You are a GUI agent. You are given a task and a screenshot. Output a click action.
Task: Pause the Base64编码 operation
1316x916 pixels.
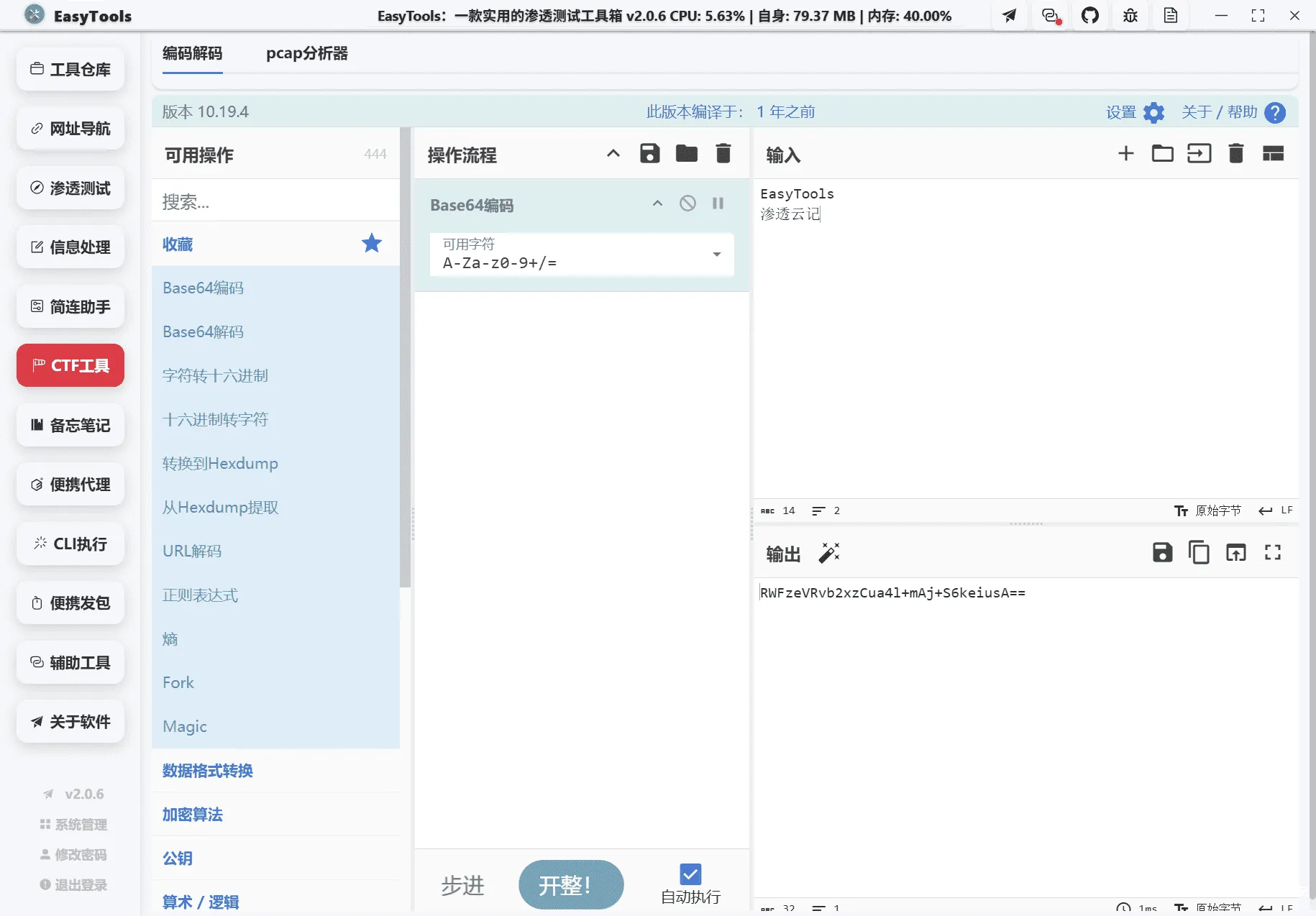coord(718,203)
